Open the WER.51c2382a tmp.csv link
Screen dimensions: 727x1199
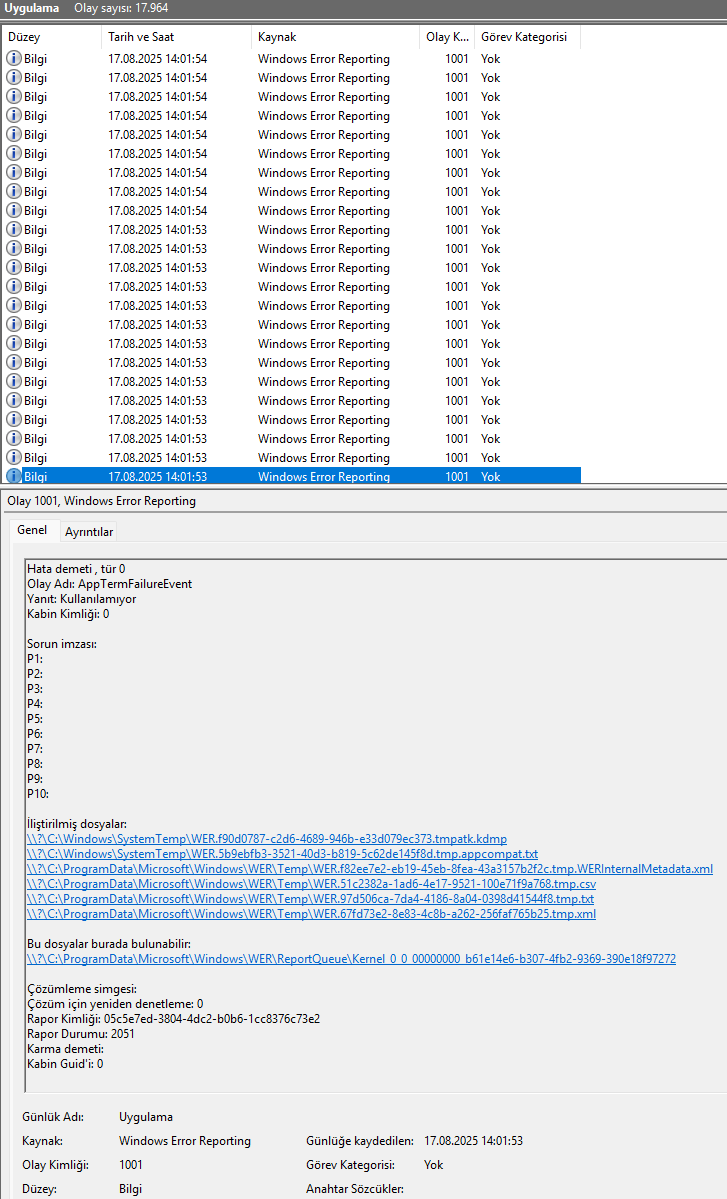click(x=311, y=883)
